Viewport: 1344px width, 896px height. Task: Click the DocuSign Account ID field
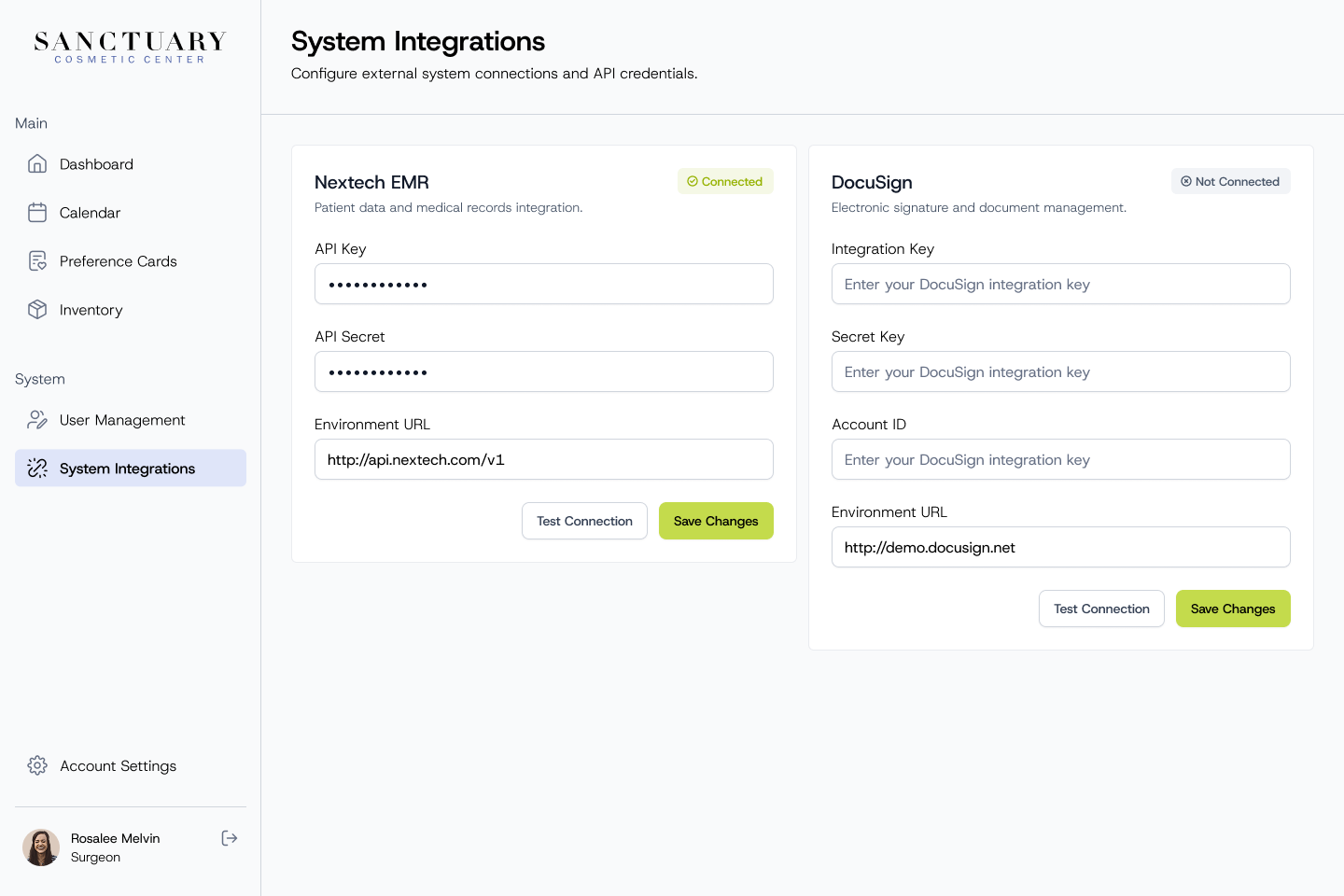[1061, 459]
